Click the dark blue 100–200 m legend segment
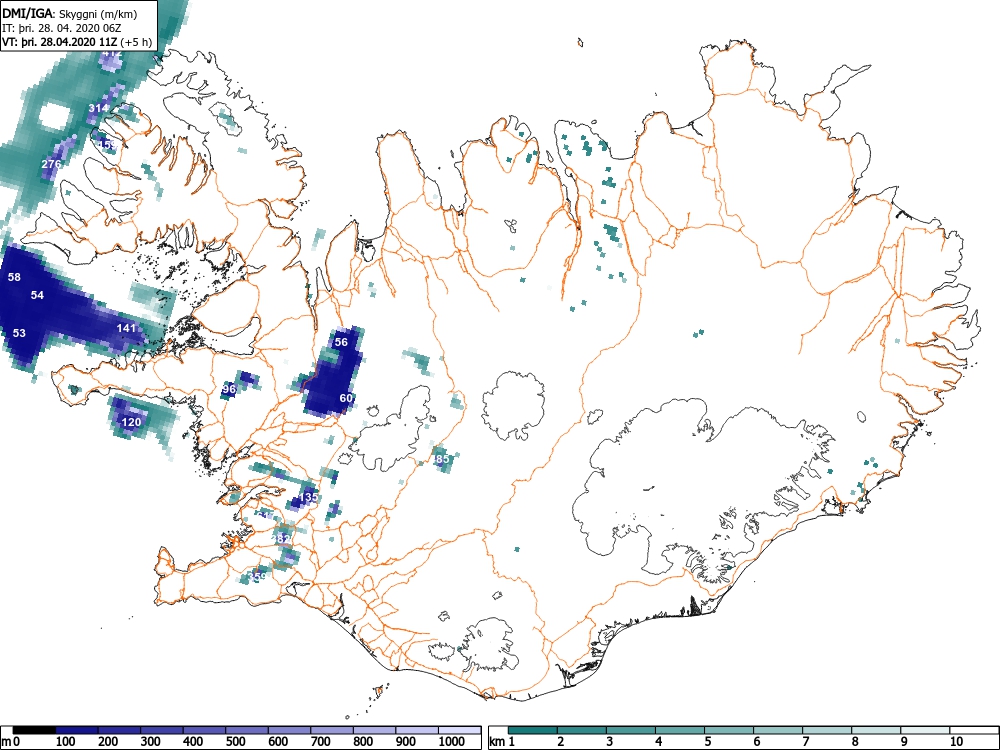This screenshot has width=1000, height=750. (x=77, y=730)
